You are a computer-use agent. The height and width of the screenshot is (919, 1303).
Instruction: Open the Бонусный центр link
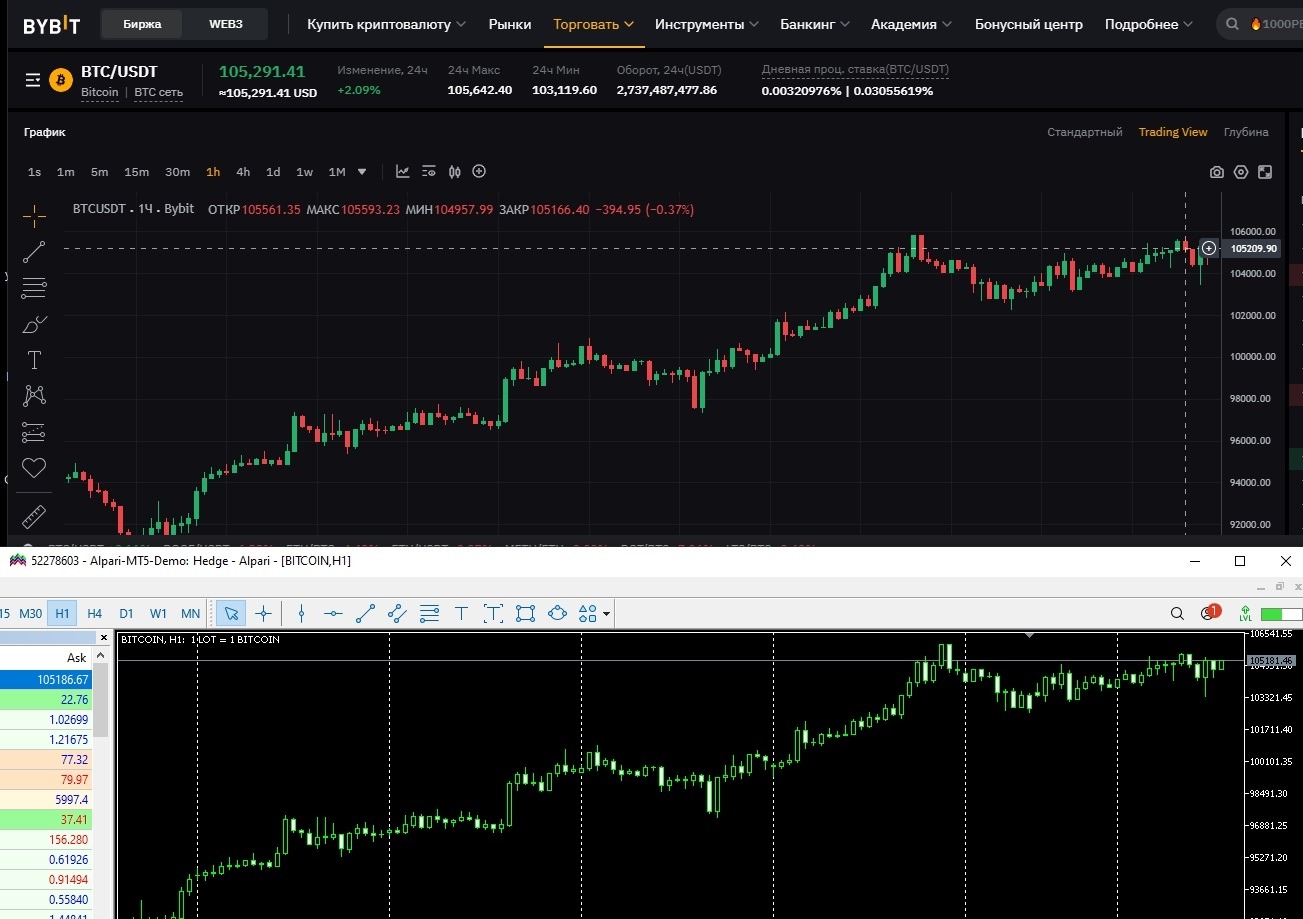pos(1029,24)
